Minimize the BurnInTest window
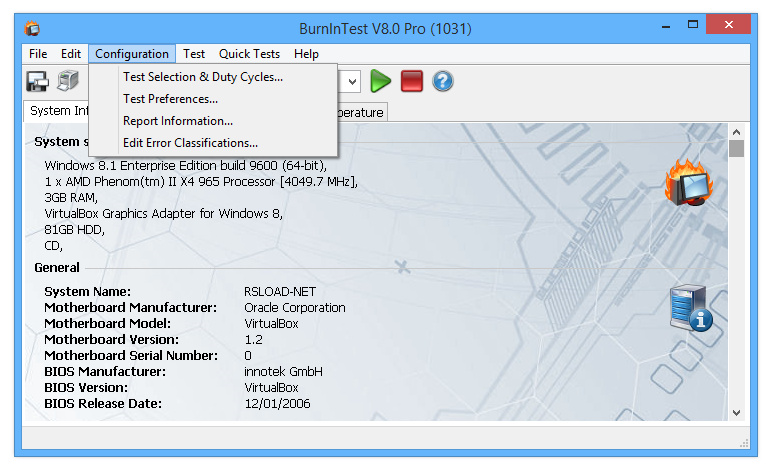This screenshot has height=473, width=774. [666, 26]
